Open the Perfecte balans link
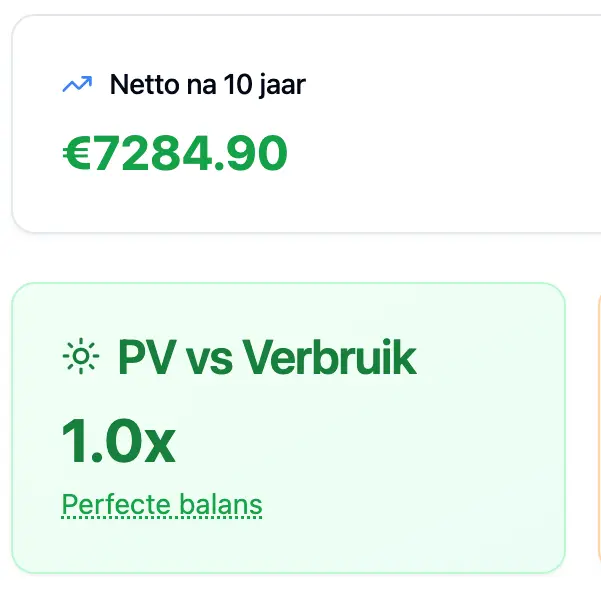The width and height of the screenshot is (601, 602). pyautogui.click(x=162, y=504)
